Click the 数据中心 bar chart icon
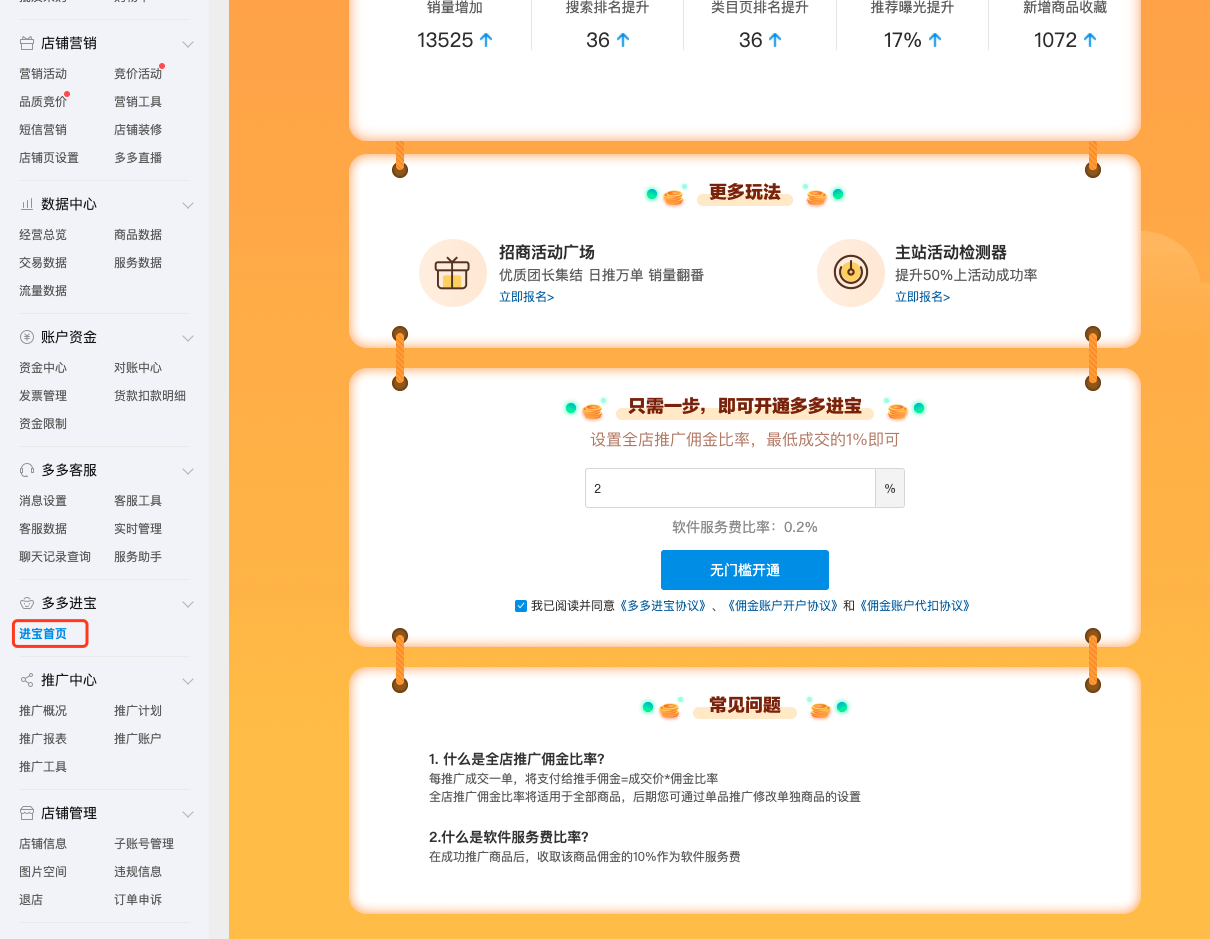This screenshot has width=1210, height=939. pos(27,204)
